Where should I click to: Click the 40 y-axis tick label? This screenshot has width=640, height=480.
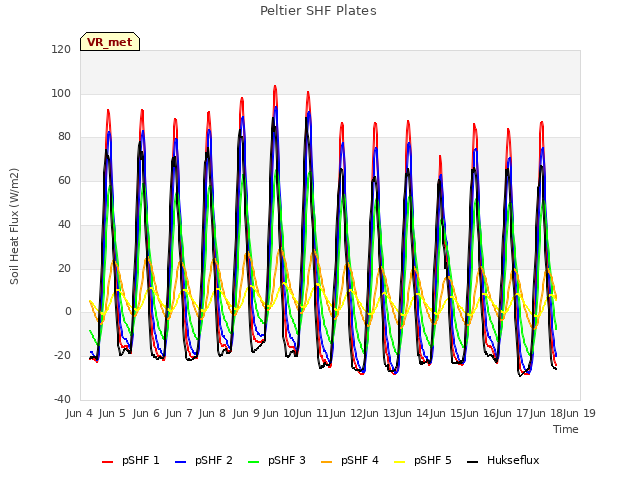[x=64, y=224]
